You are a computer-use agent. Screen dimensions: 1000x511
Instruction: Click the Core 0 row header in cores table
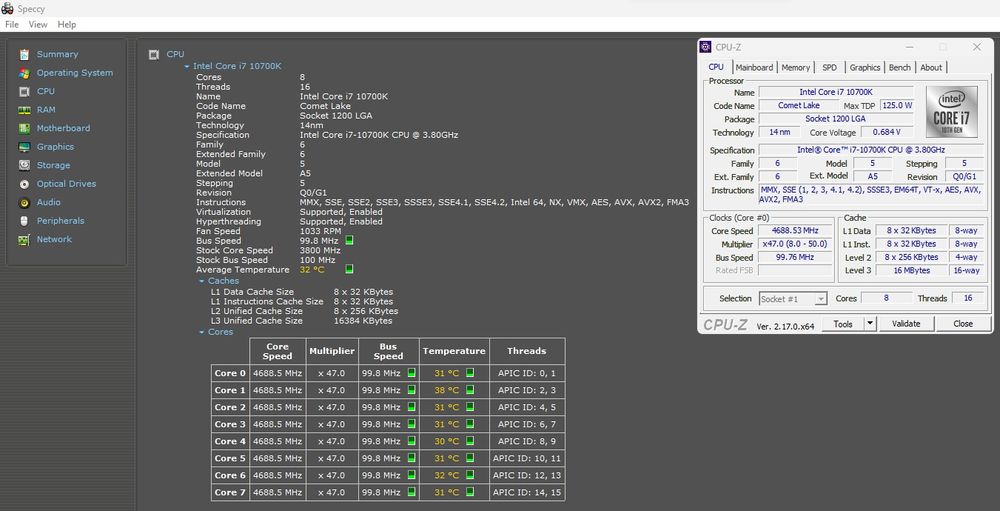tap(230, 373)
